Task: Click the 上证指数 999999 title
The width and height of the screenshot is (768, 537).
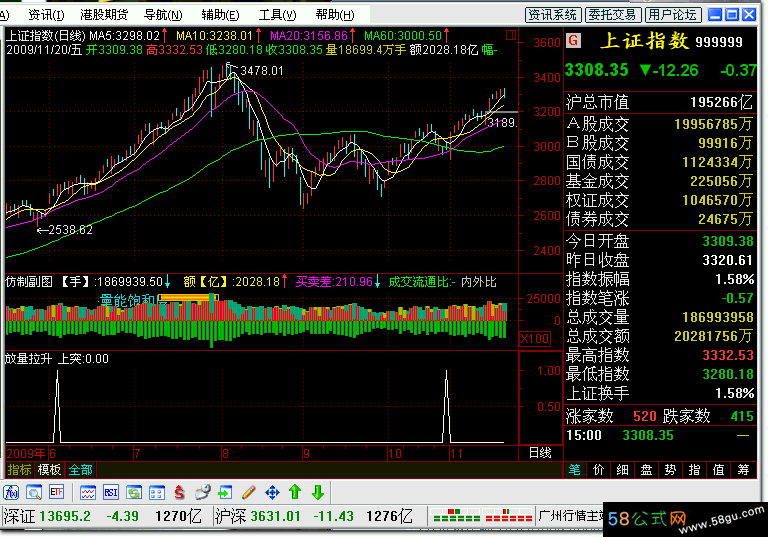Action: point(671,41)
